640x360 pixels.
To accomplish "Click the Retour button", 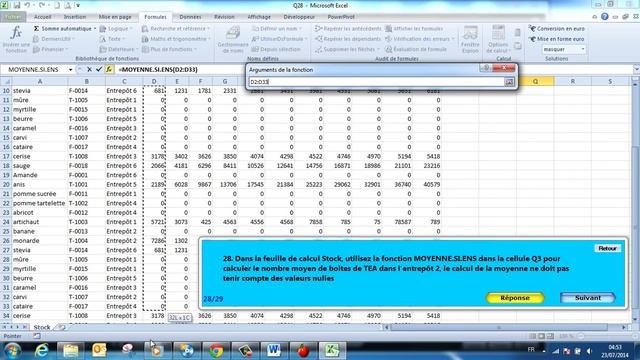I will [607, 249].
